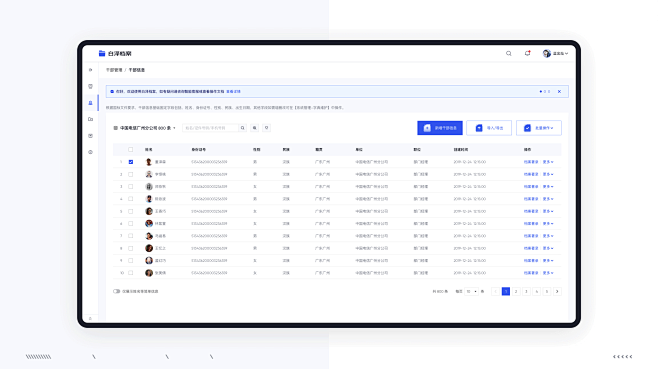Select current page 1 in pagination
This screenshot has width=658, height=369.
(506, 291)
